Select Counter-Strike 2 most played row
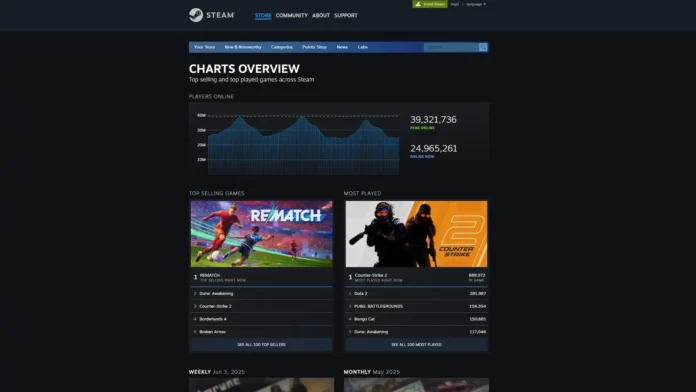 (x=416, y=277)
